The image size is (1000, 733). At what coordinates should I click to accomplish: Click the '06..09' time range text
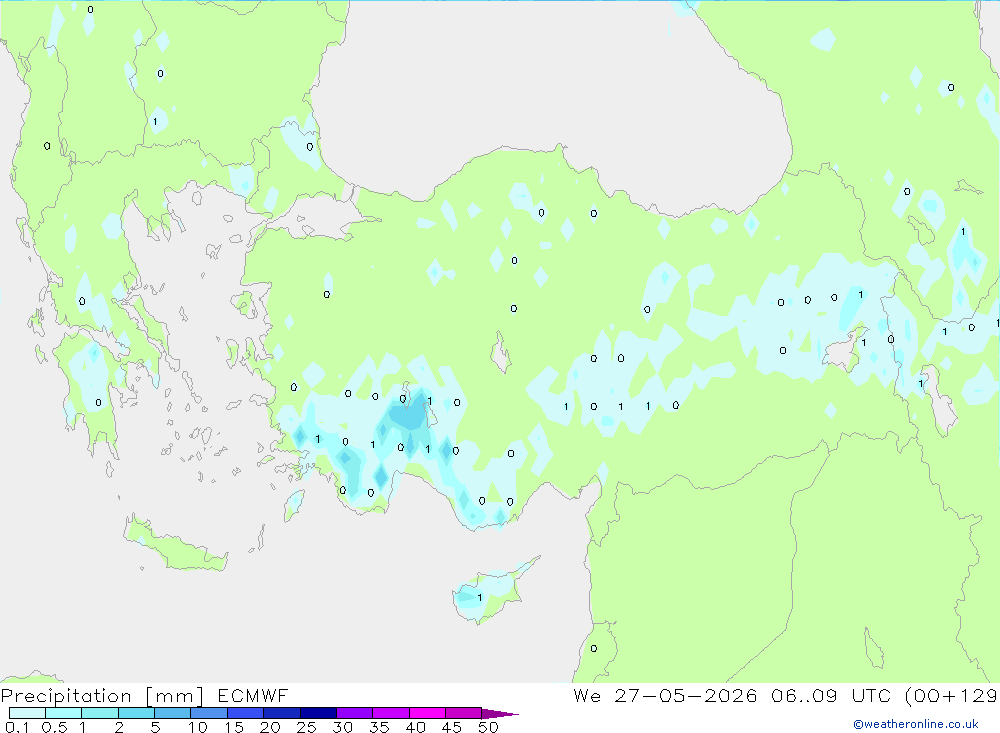click(x=804, y=695)
